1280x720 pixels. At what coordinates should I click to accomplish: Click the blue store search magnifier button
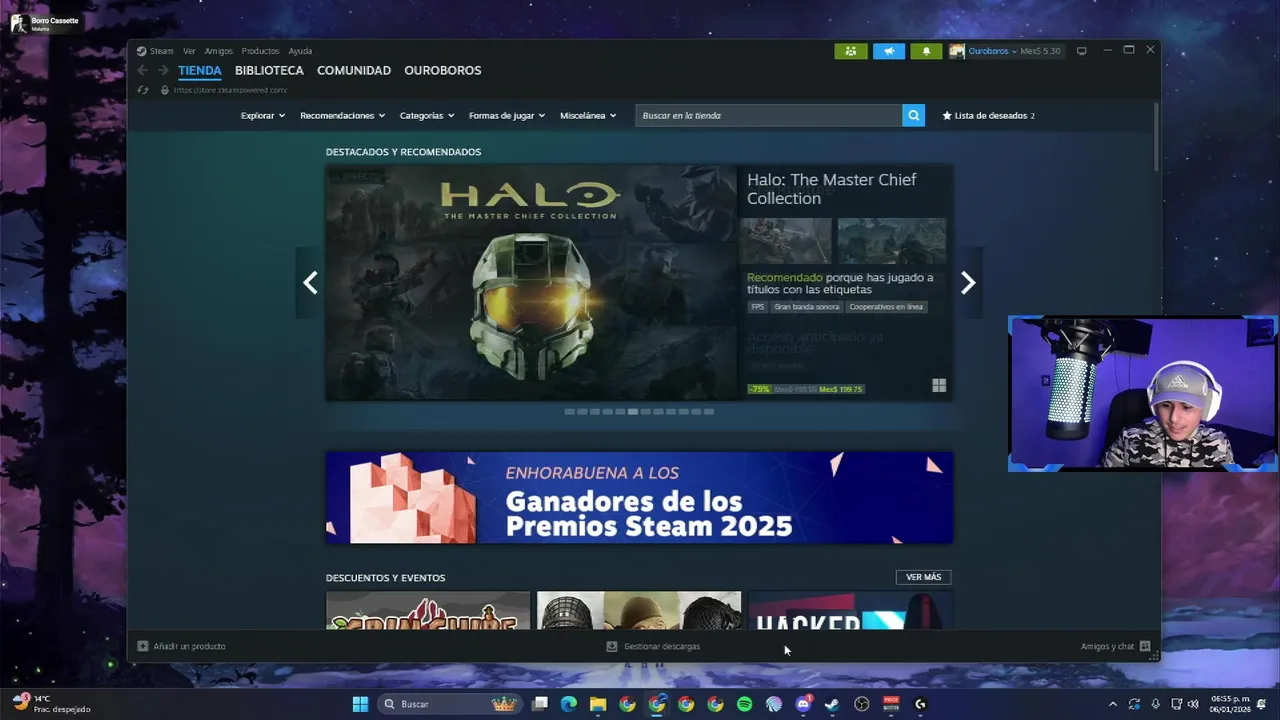(x=913, y=115)
